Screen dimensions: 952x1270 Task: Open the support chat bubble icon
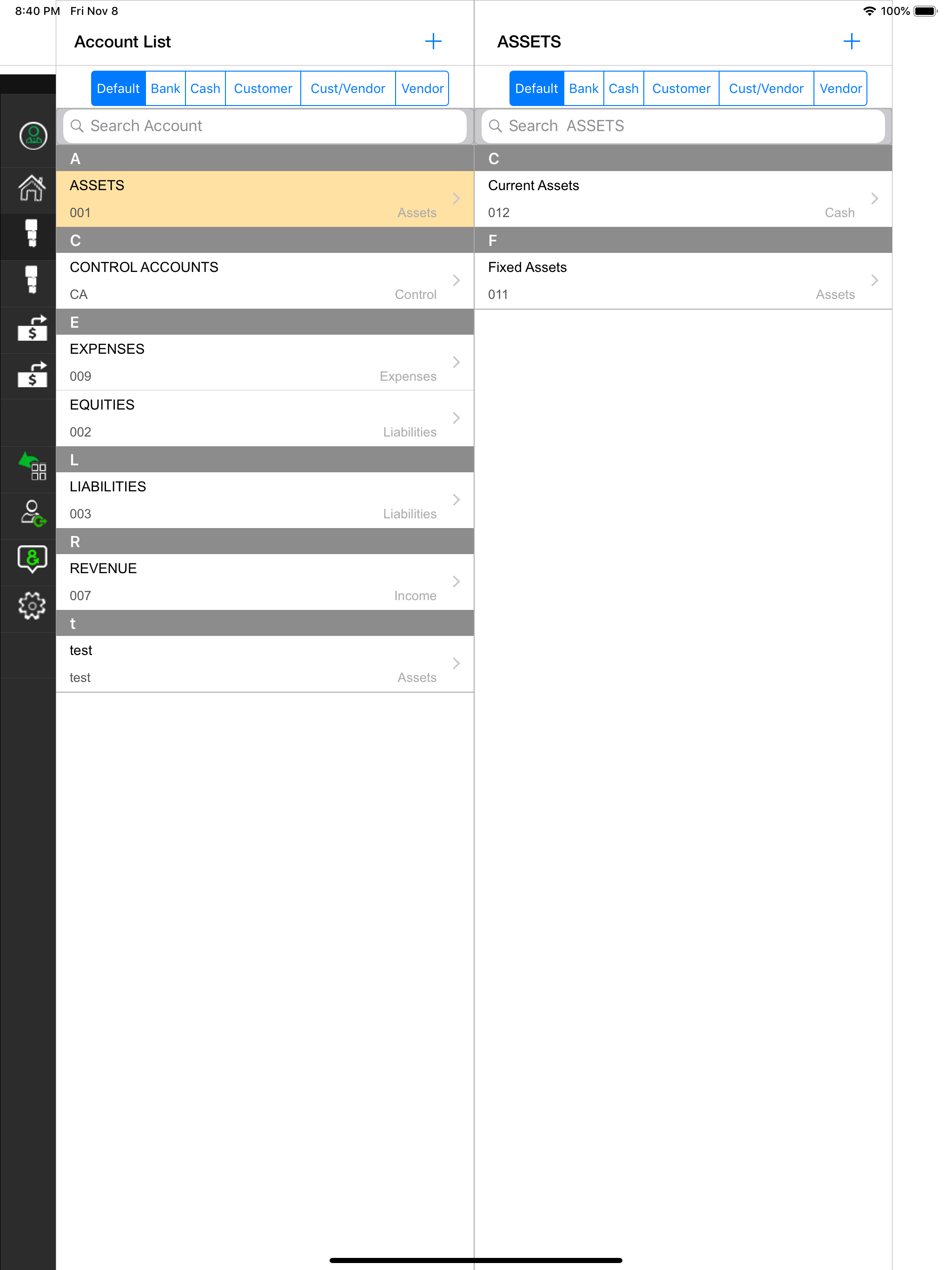coord(32,559)
